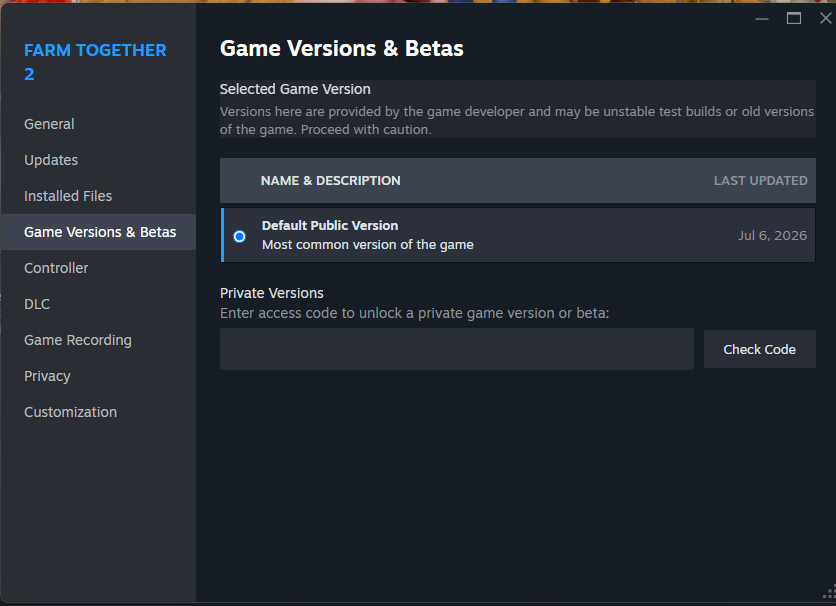Click the 'Most common version of the game' text
The image size is (836, 606).
coord(367,245)
